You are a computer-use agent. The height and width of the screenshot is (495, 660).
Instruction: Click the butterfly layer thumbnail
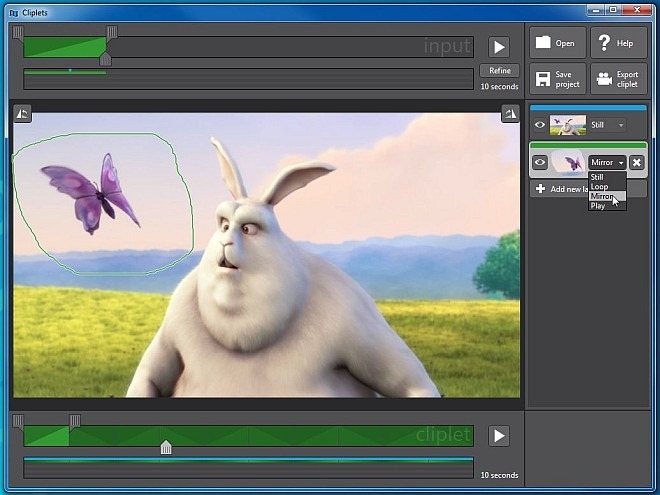coord(568,161)
